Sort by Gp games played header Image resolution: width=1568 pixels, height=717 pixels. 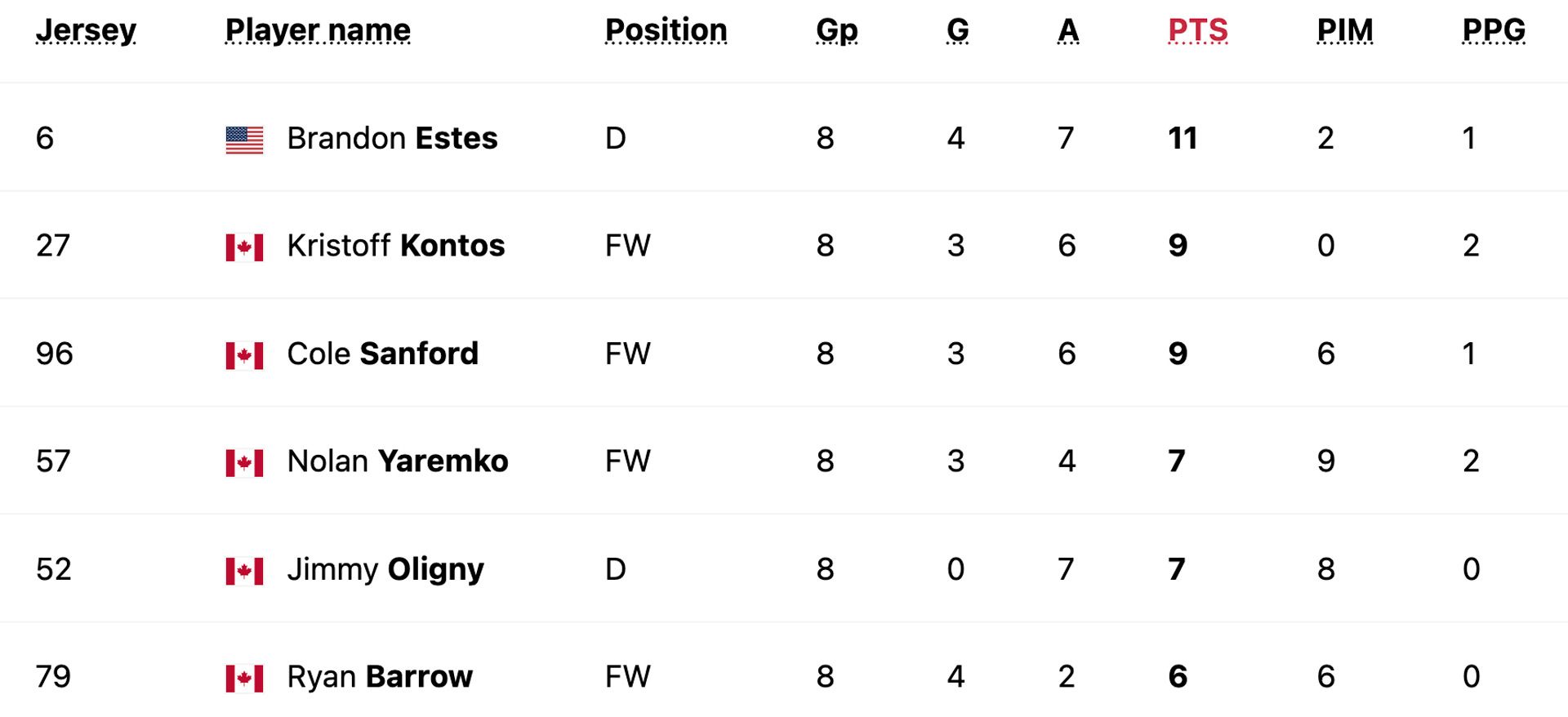(x=836, y=30)
